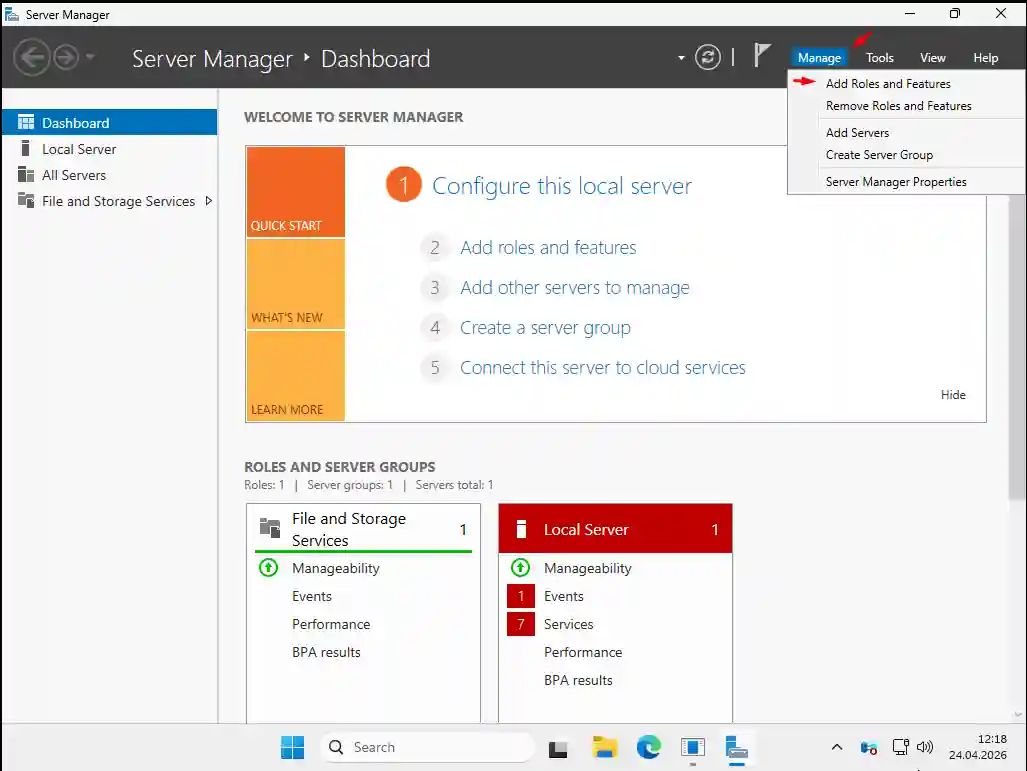The width and height of the screenshot is (1027, 771).
Task: Click the volume speaker tray icon
Action: click(x=925, y=747)
